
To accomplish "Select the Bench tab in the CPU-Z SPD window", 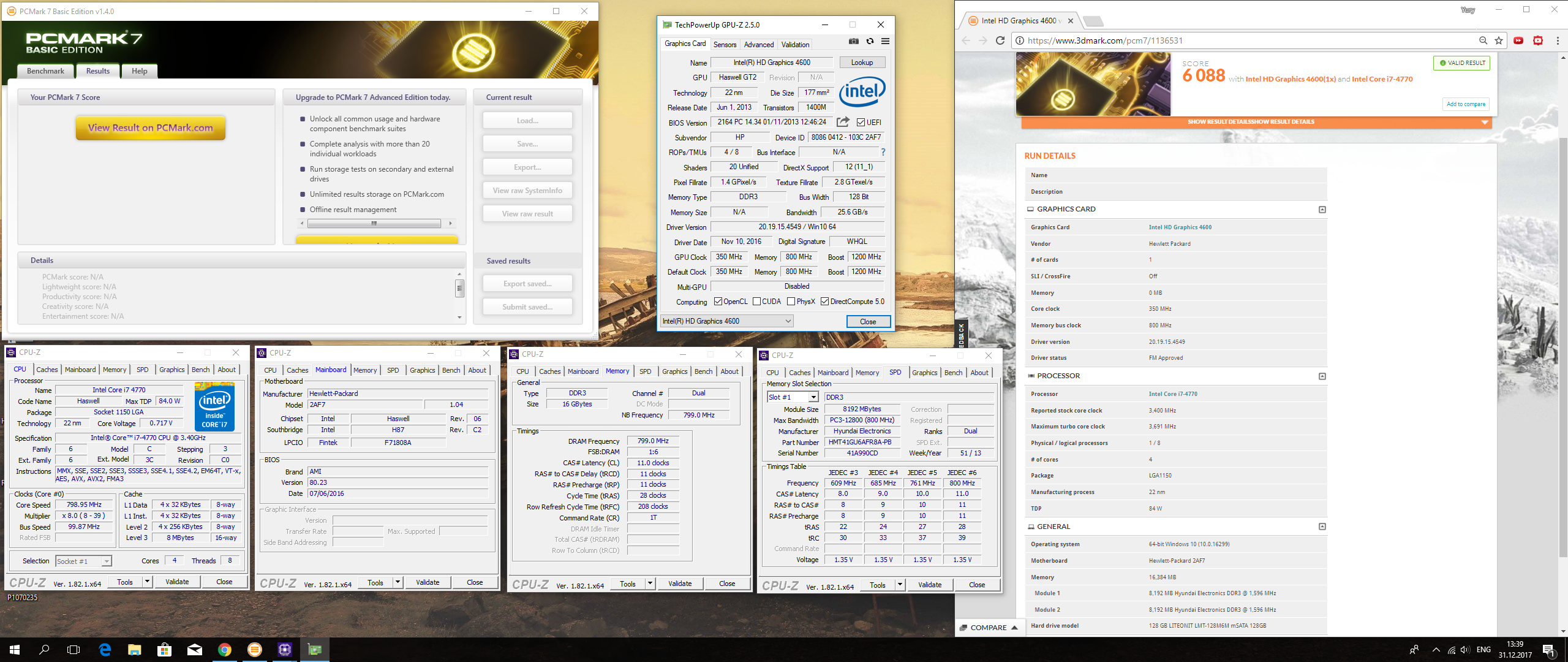I will pyautogui.click(x=953, y=373).
